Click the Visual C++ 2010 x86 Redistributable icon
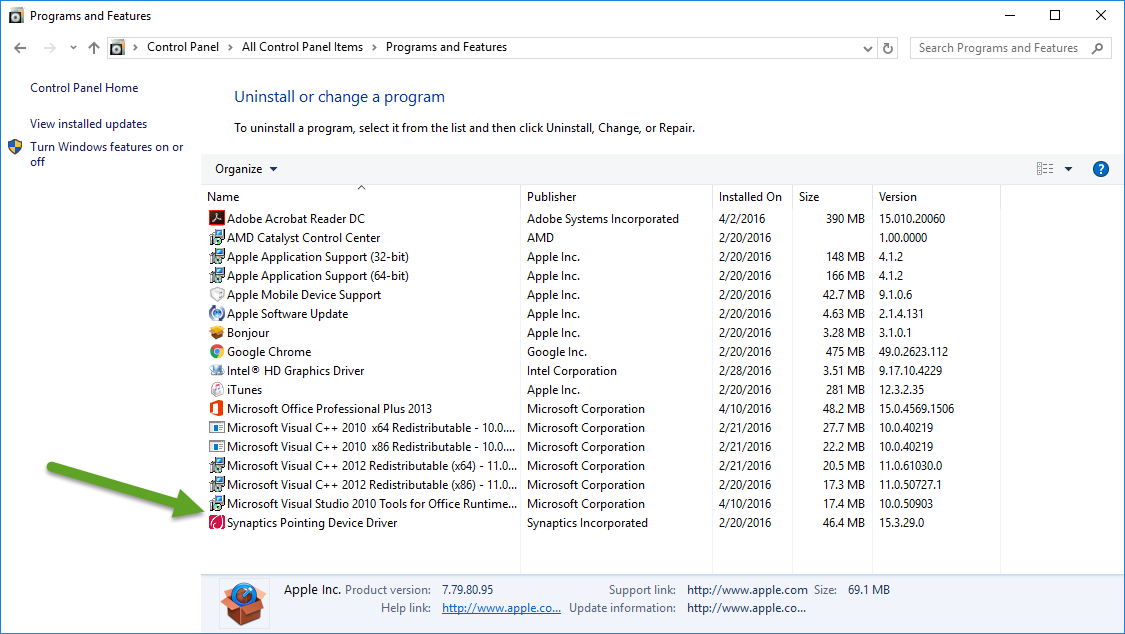Viewport: 1125px width, 634px height. (216, 446)
